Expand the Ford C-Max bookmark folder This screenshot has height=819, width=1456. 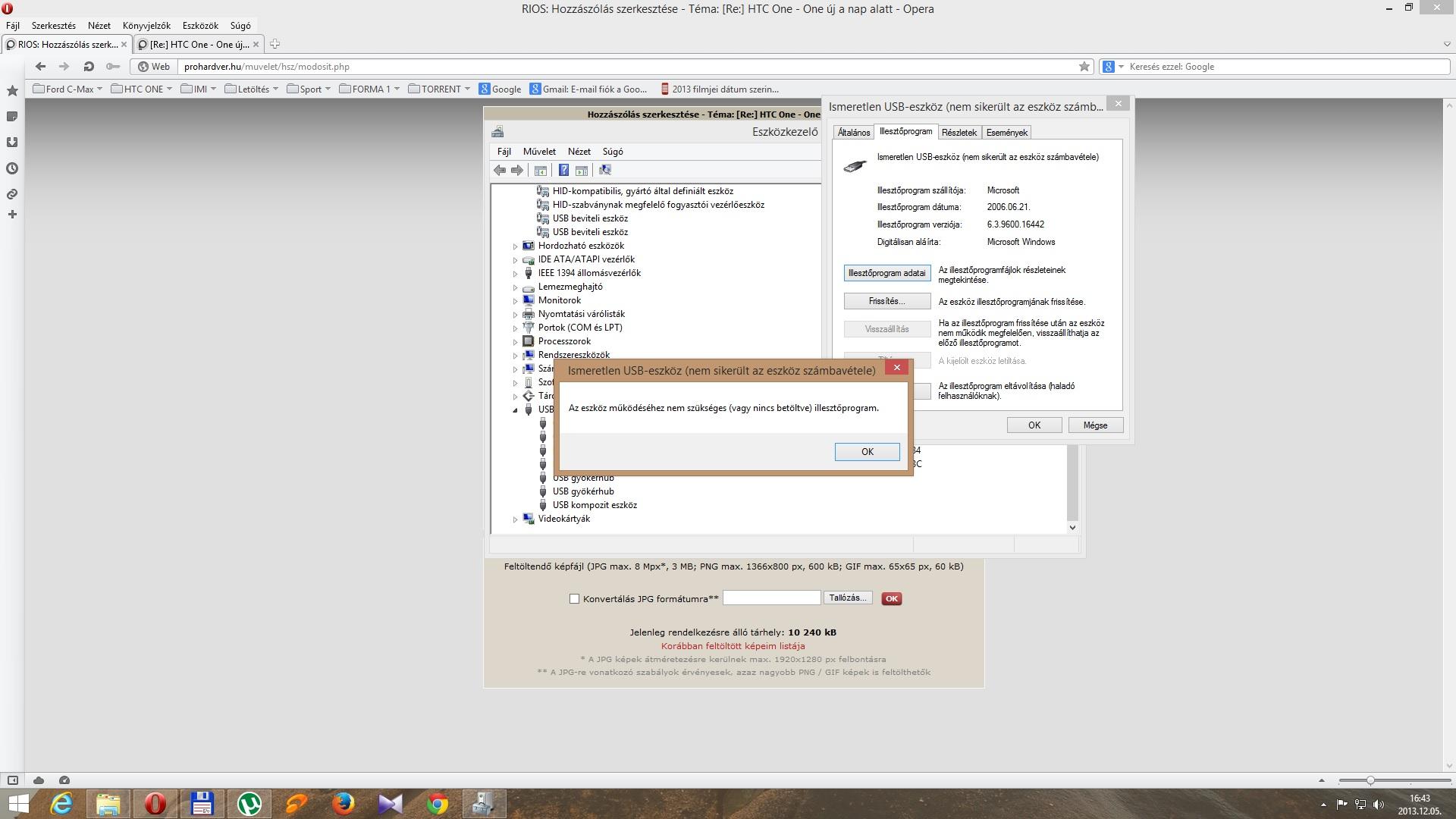click(x=67, y=89)
